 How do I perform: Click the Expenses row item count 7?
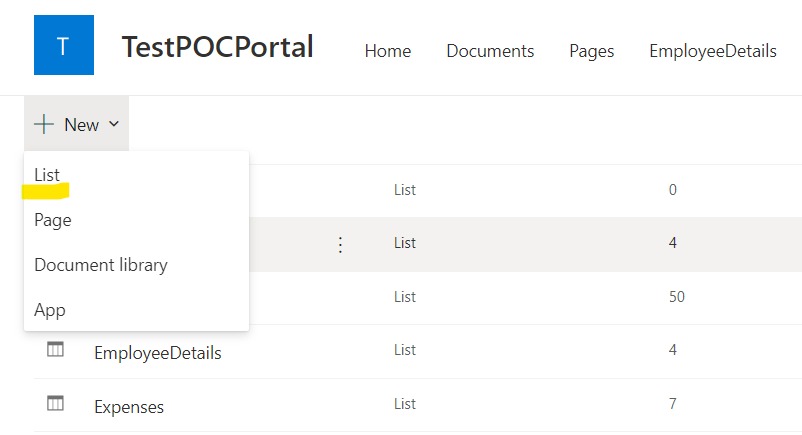(673, 404)
